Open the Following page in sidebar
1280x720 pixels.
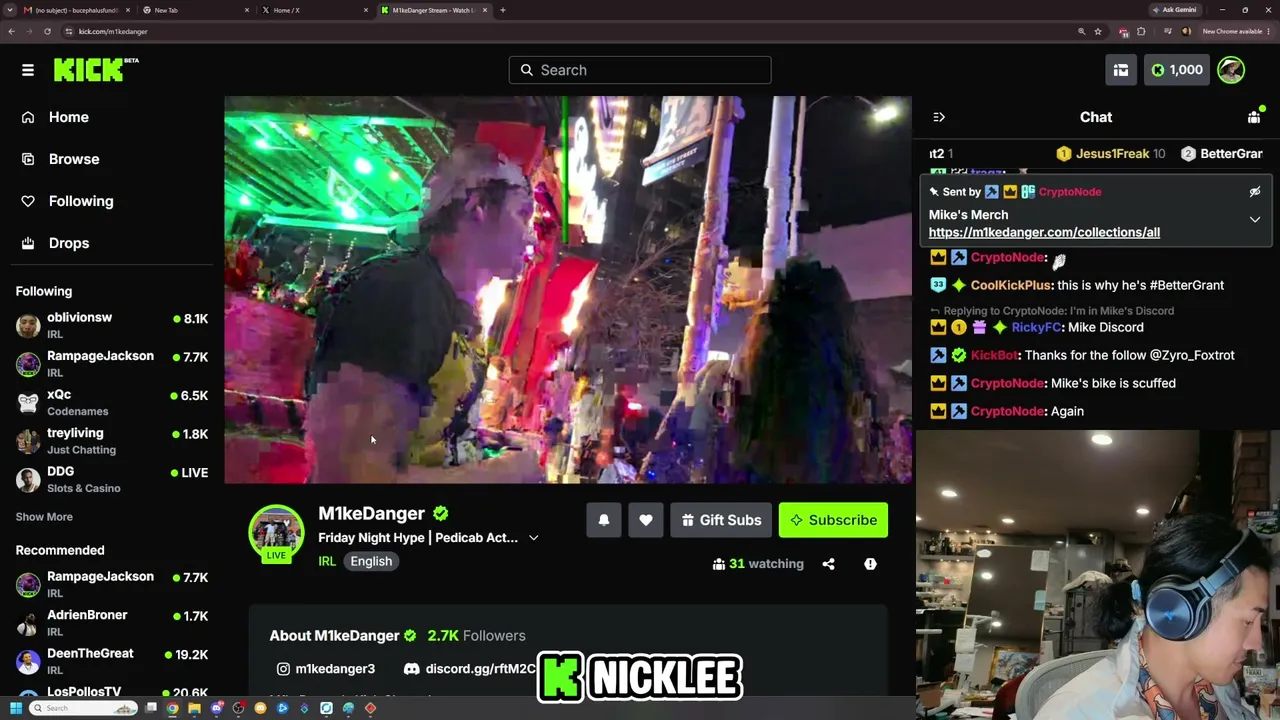[81, 201]
